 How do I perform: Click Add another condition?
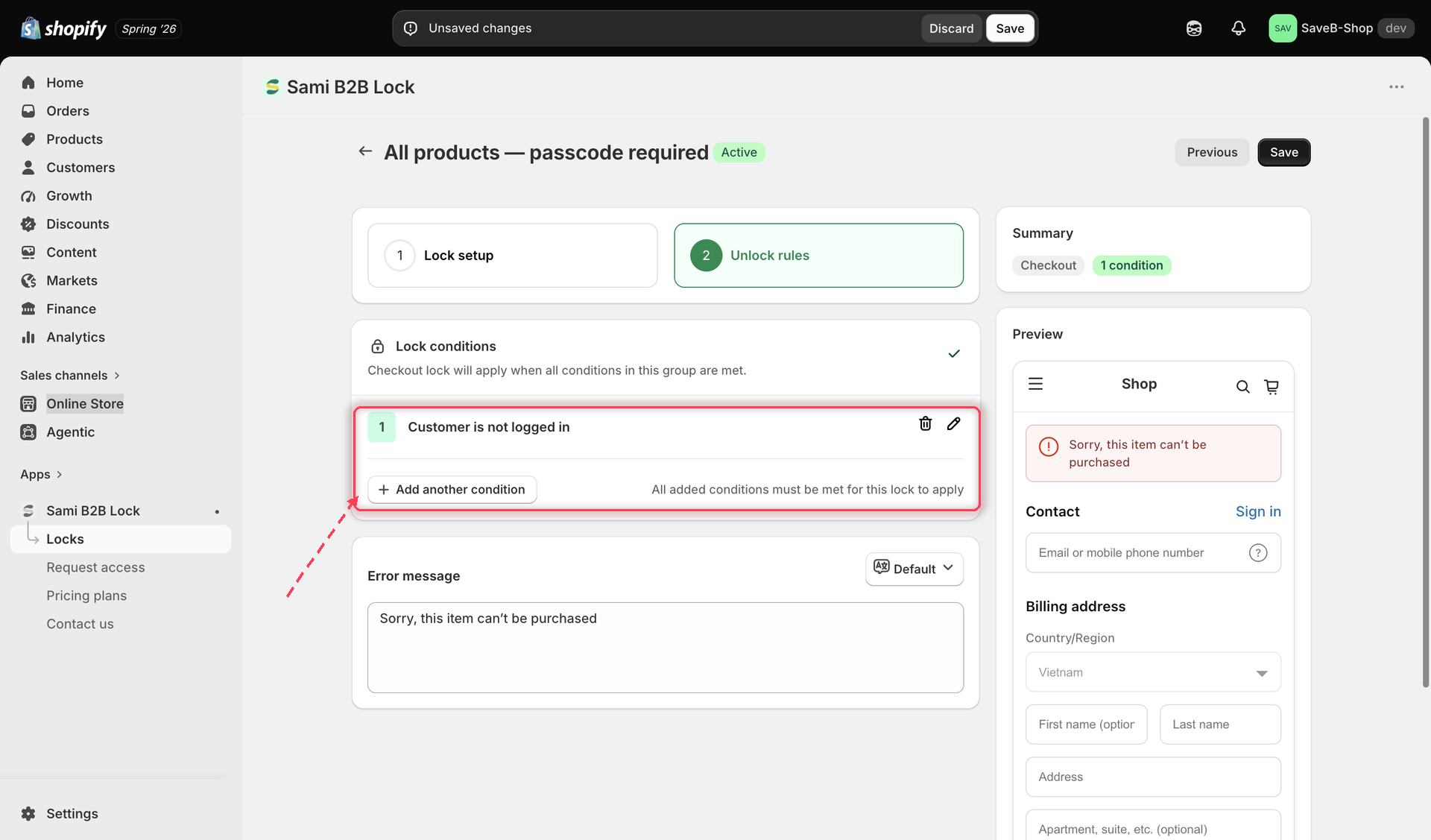tap(452, 490)
